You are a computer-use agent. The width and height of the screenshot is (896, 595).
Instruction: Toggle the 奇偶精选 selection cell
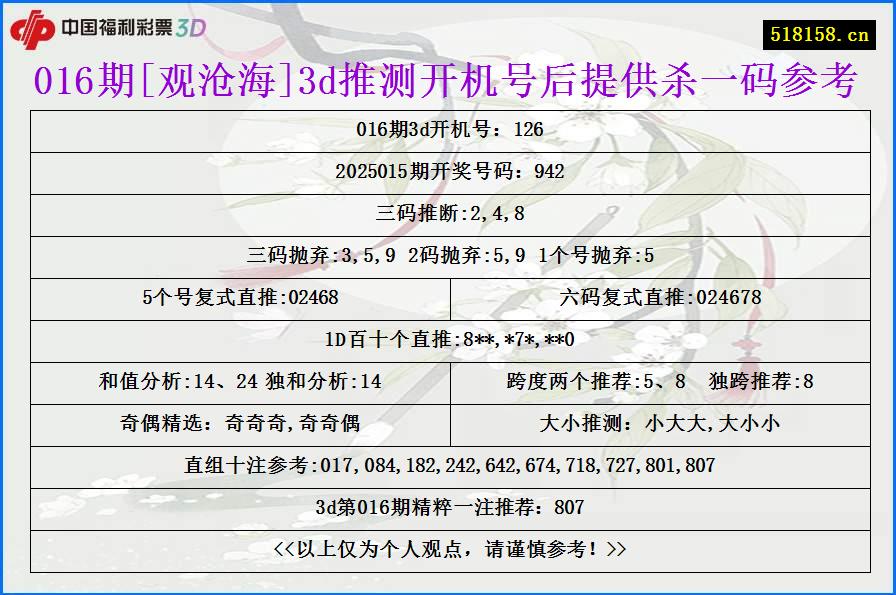240,422
